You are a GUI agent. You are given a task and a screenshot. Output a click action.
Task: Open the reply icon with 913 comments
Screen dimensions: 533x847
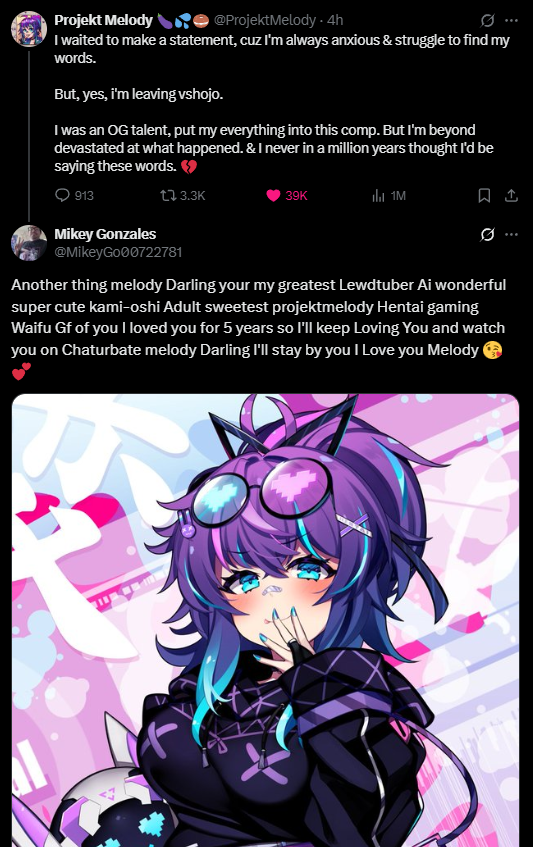(x=63, y=196)
